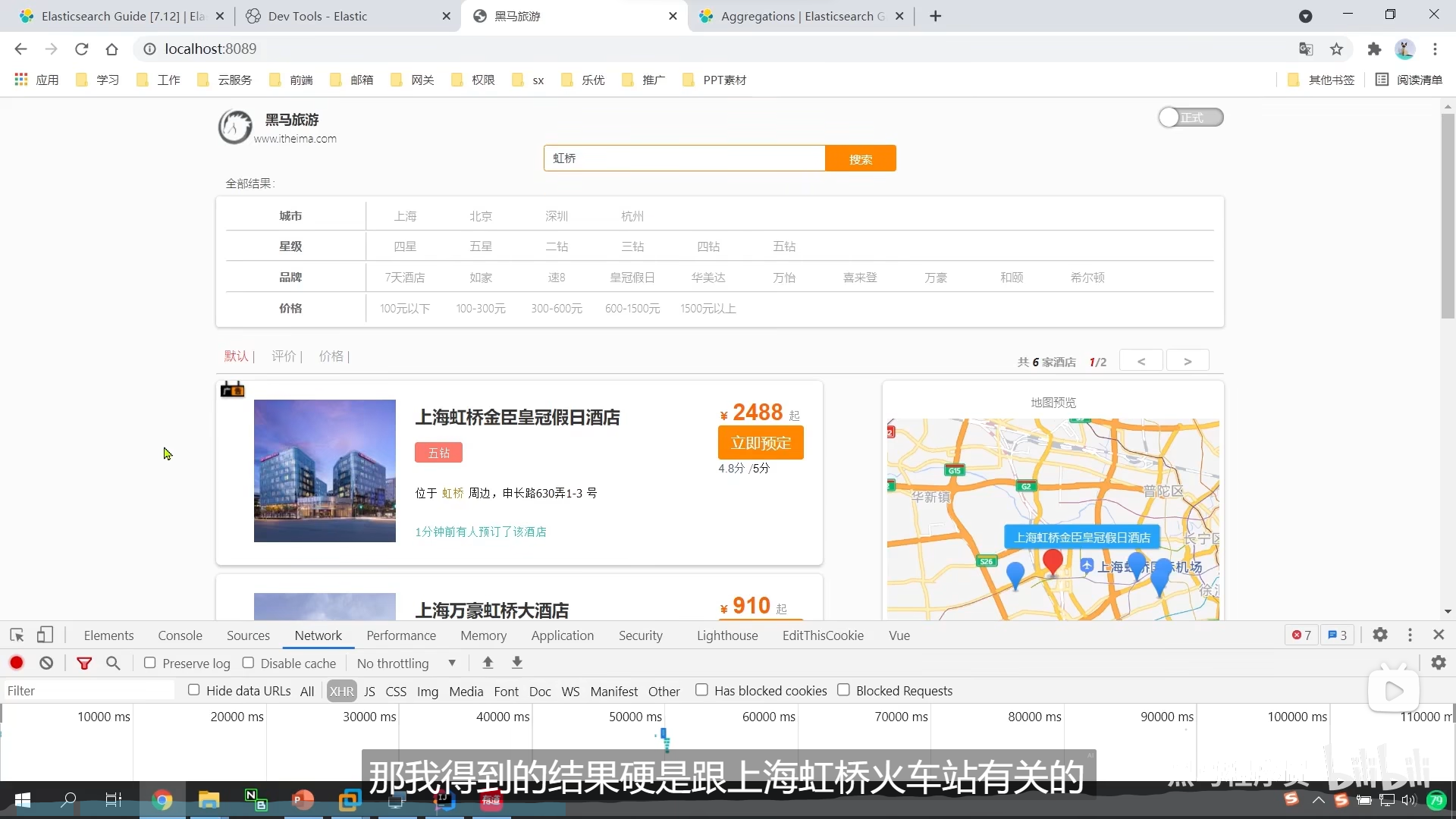Screen dimensions: 1456x819
Task: Toggle the network filter funnel icon
Action: pyautogui.click(x=84, y=663)
